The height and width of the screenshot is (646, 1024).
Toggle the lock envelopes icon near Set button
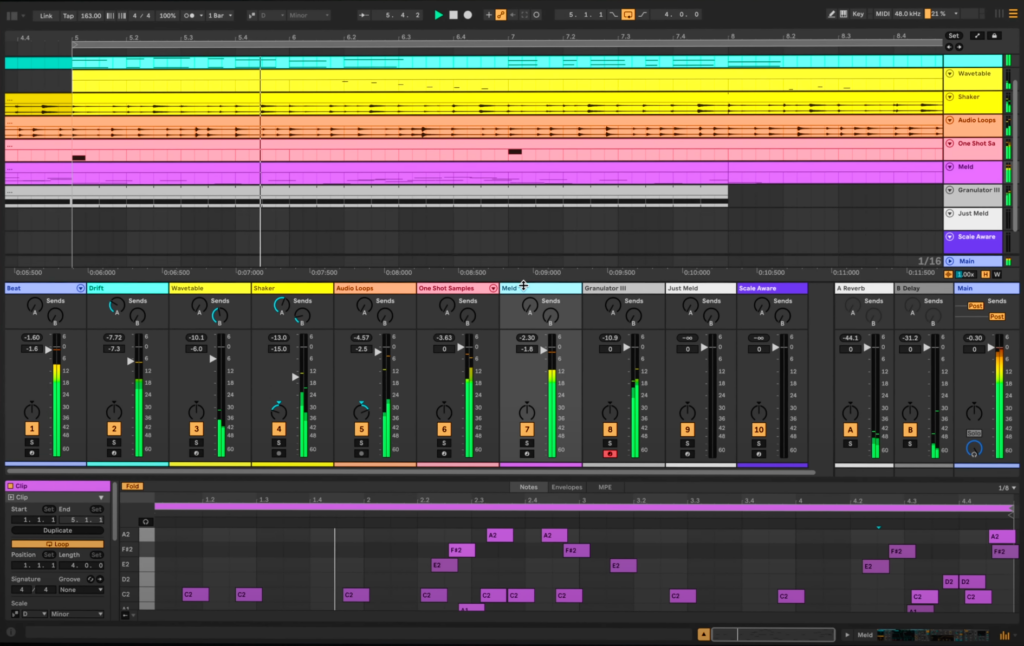(995, 36)
